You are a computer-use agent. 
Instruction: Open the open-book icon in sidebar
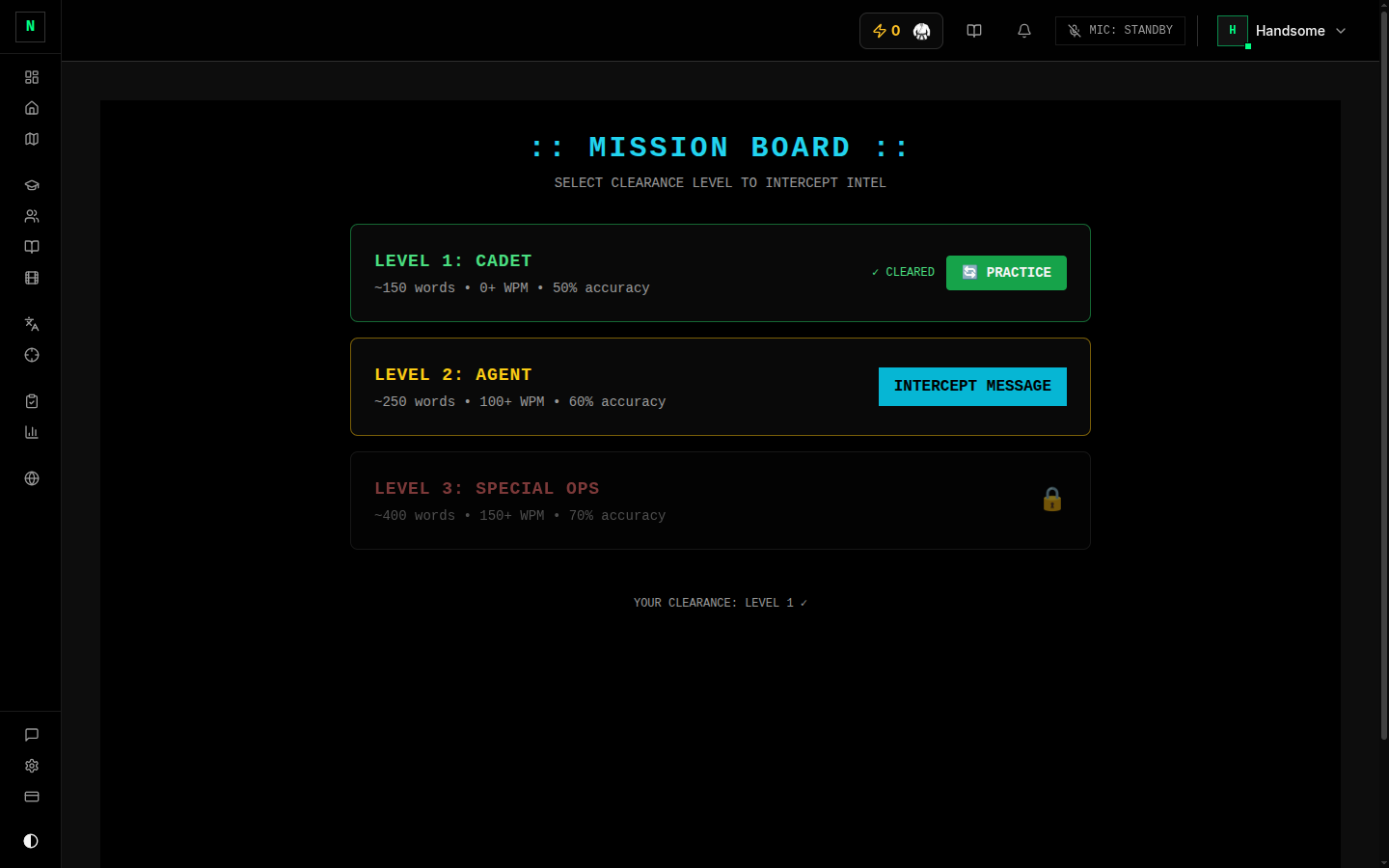(32, 247)
